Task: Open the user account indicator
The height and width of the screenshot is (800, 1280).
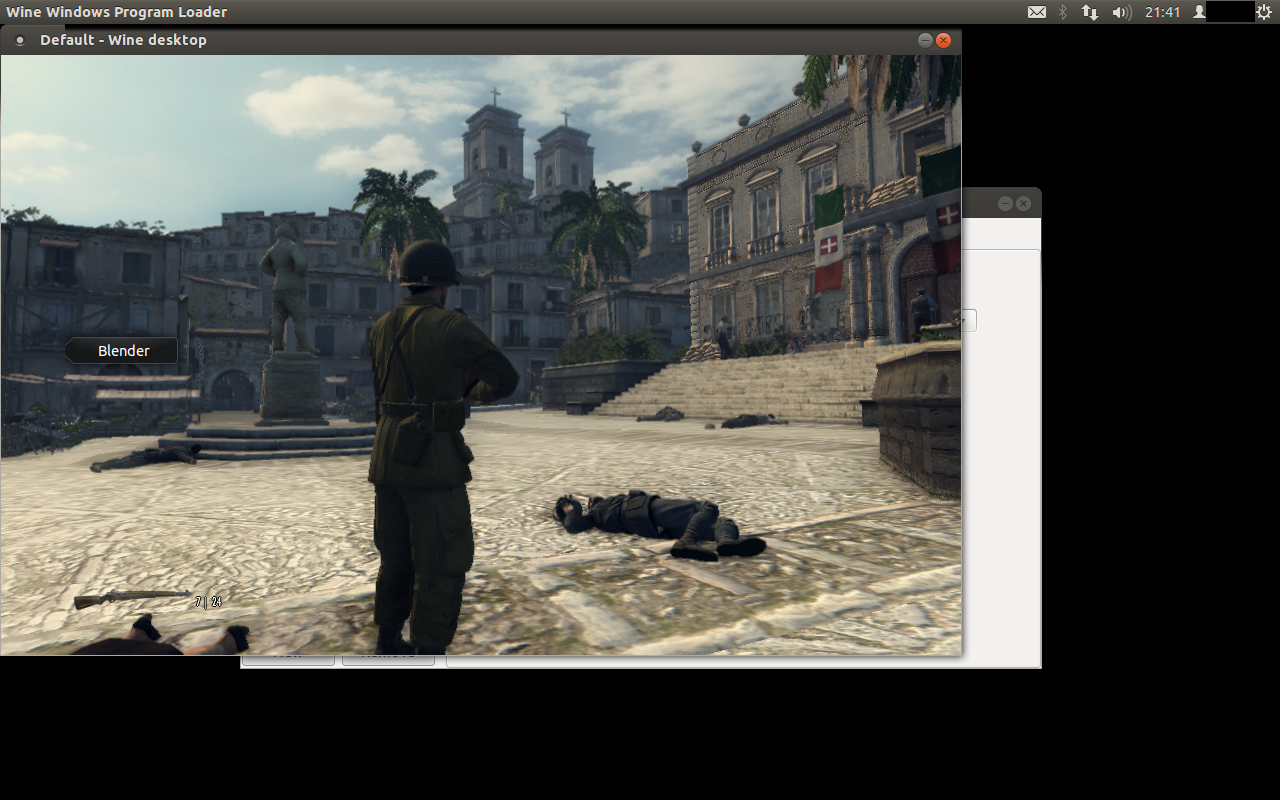Action: tap(1200, 12)
